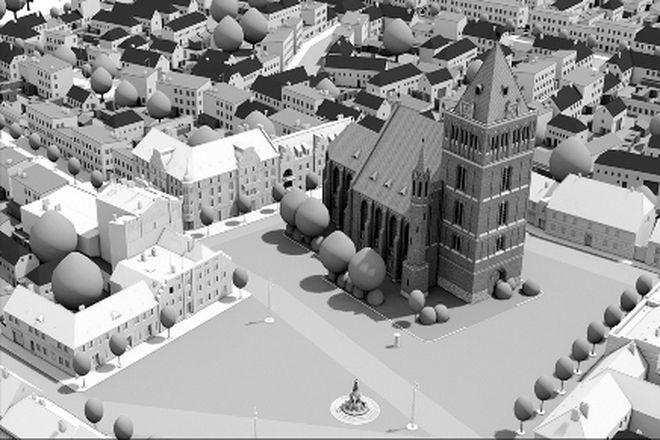The image size is (660, 440).
Task: Select the tall brick church tower
Action: pyautogui.click(x=487, y=177)
